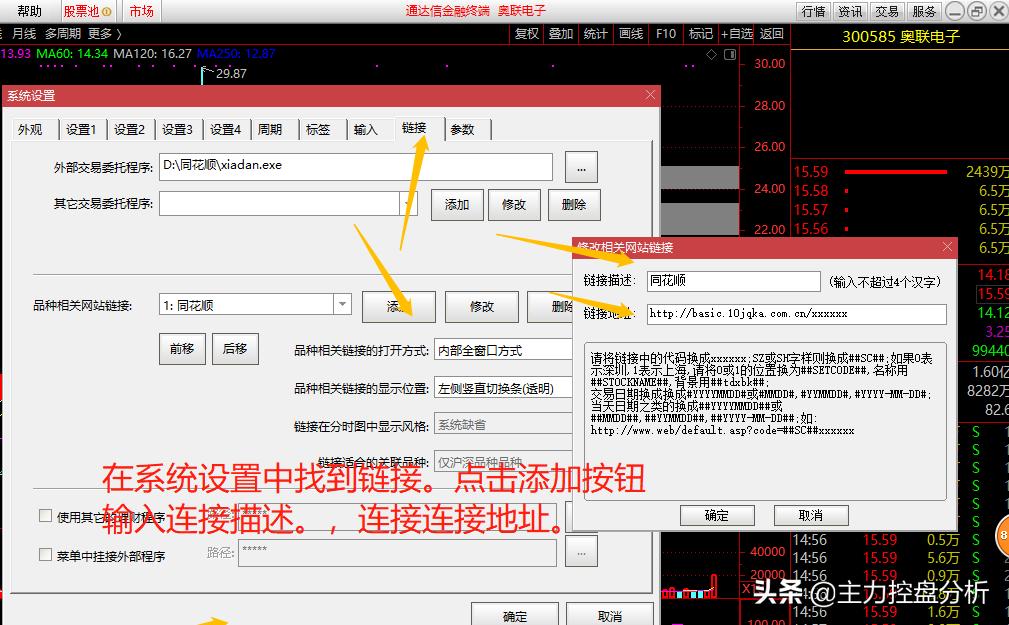This screenshot has width=1009, height=625.
Task: Click the diamond icon above chart
Action: pyautogui.click(x=711, y=55)
